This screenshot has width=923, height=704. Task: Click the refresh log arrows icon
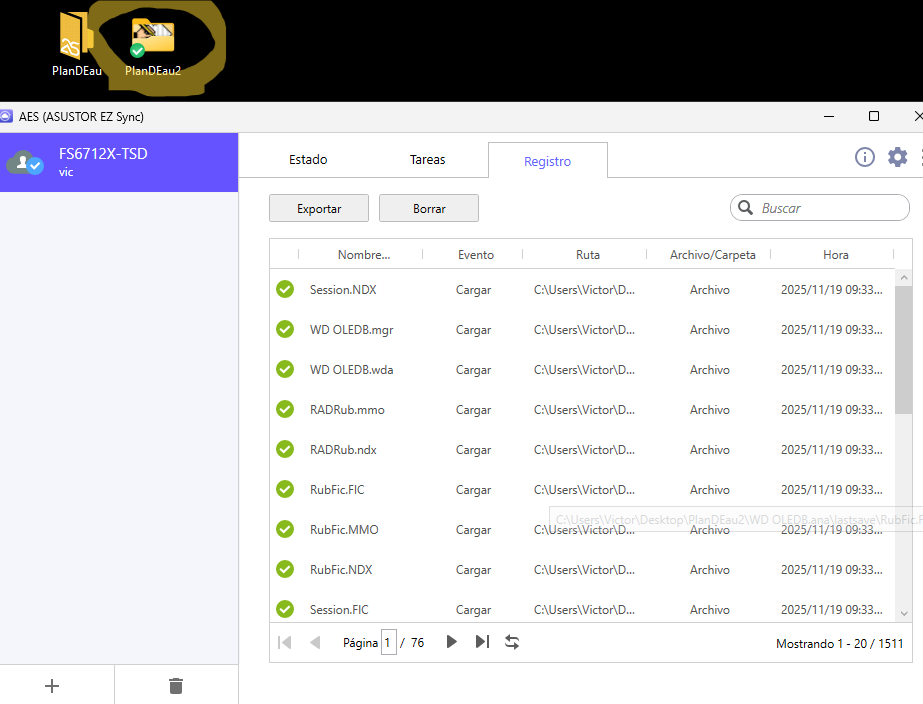click(x=512, y=642)
